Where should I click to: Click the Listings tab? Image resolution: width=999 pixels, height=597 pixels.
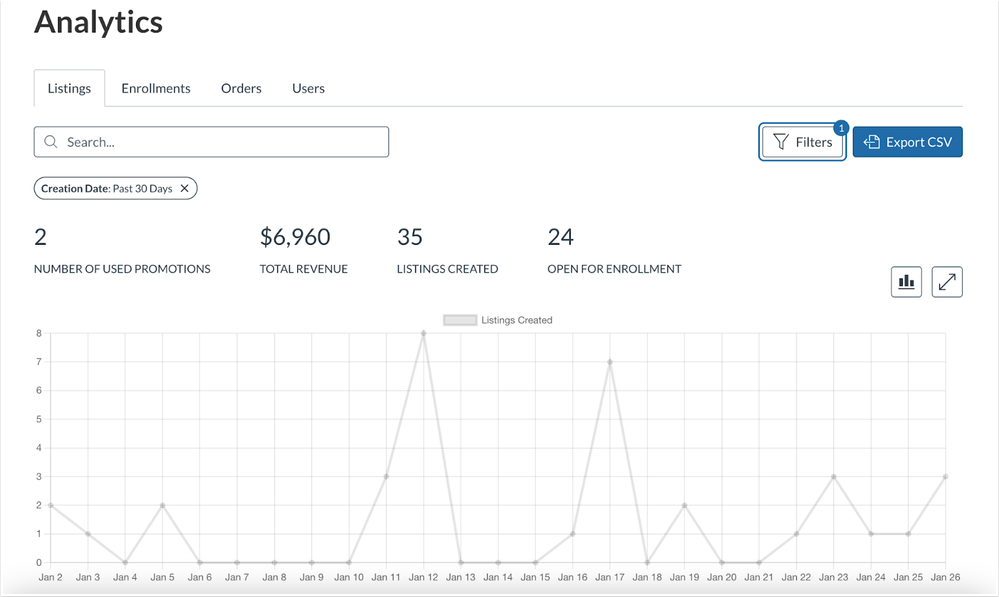69,88
